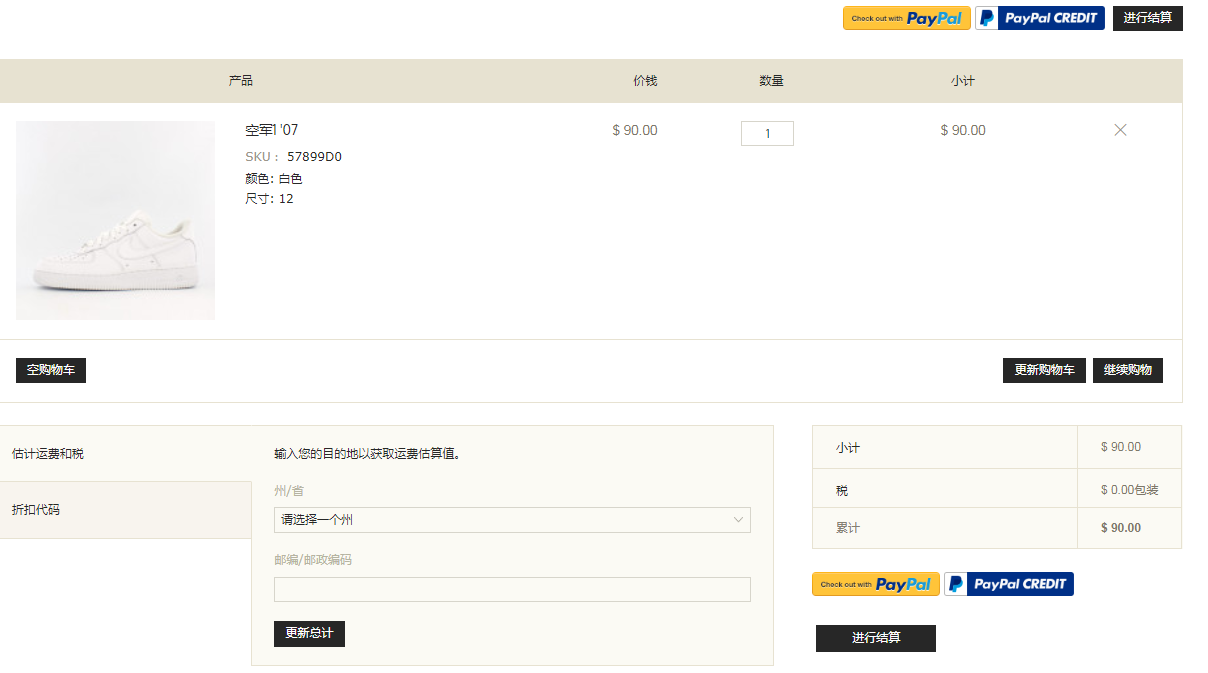Viewport: 1208px width, 673px height.
Task: Click the bottom PayPal CREDIT button
Action: 1009,584
